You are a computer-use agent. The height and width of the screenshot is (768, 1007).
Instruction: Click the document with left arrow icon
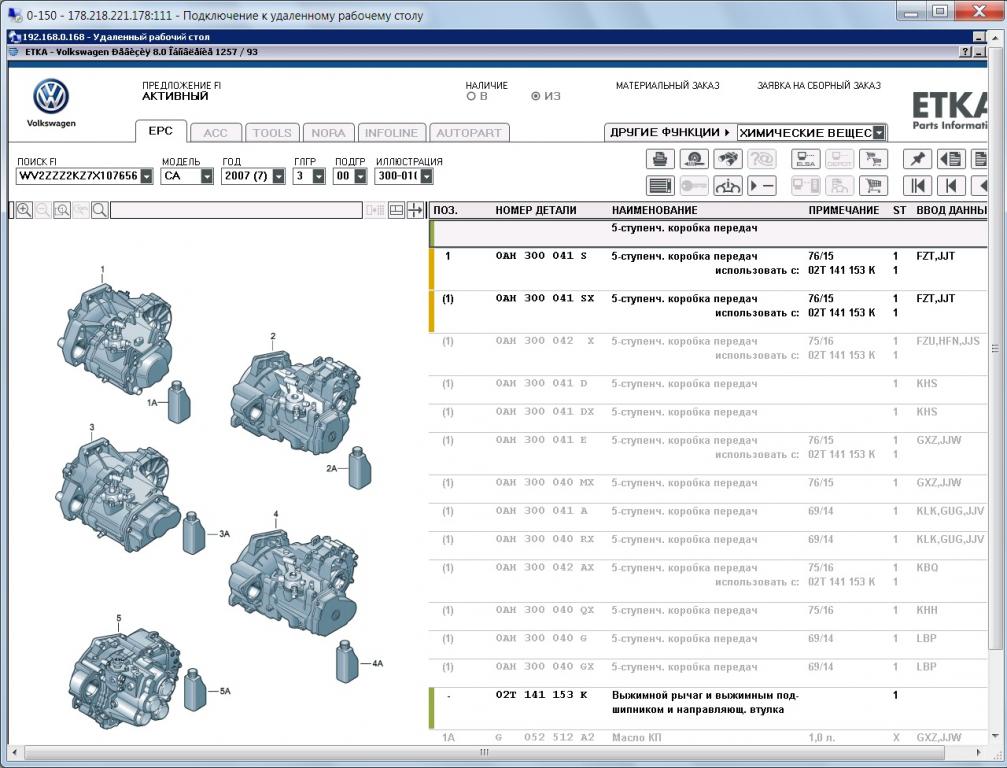point(951,159)
